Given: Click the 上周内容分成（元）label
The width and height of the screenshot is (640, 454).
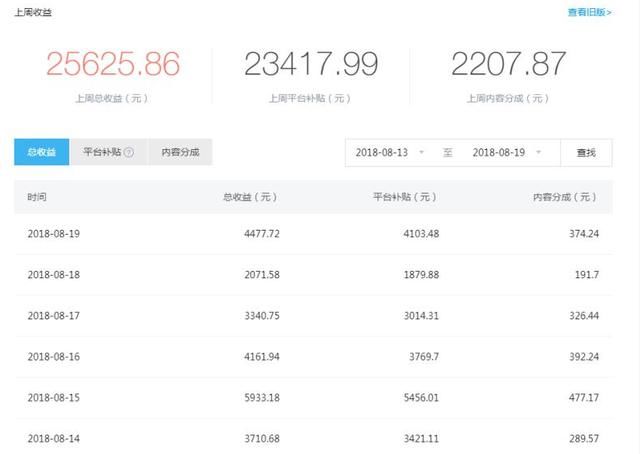Looking at the screenshot, I should pos(507,98).
